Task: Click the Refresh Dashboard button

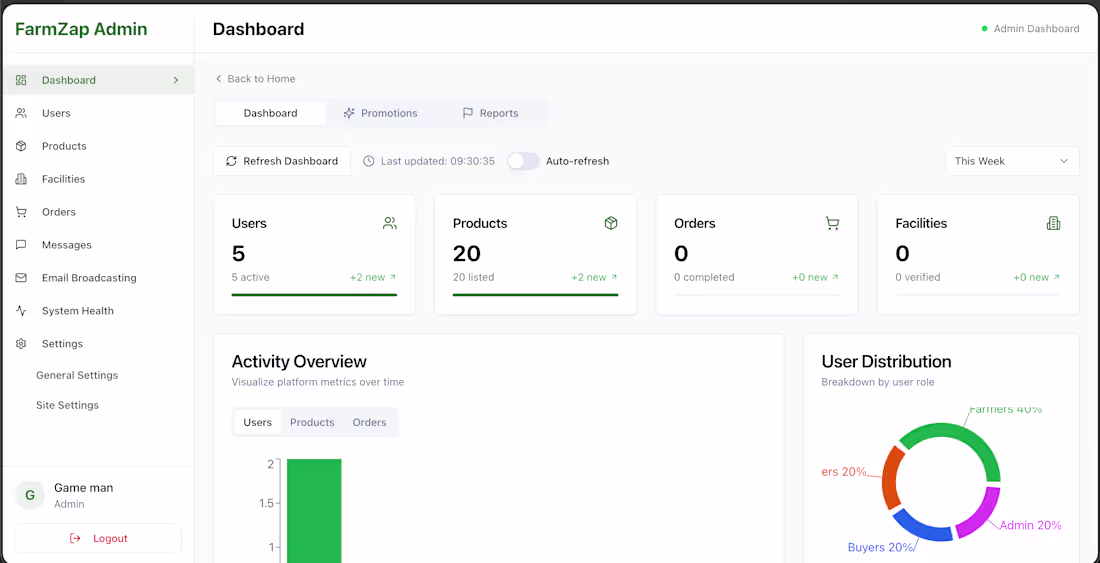Action: [x=282, y=161]
